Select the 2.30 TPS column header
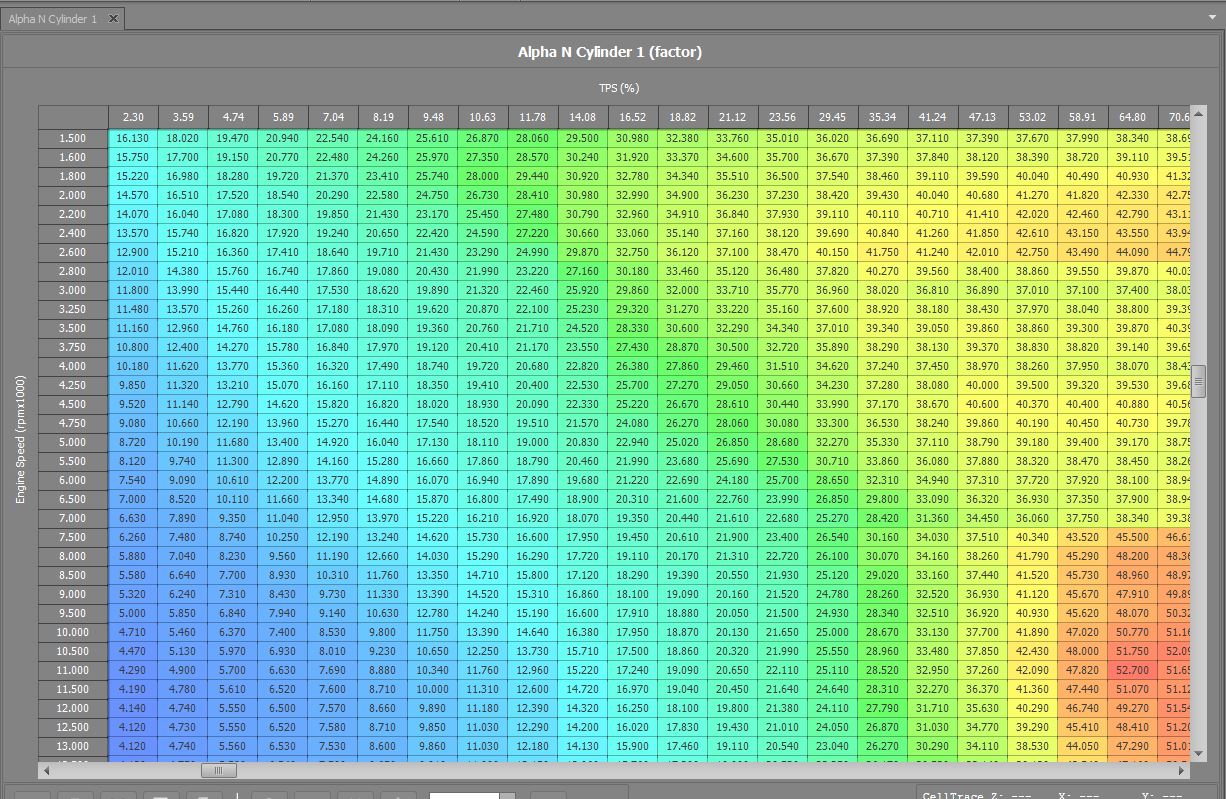Viewport: 1226px width, 799px height. pos(133,118)
